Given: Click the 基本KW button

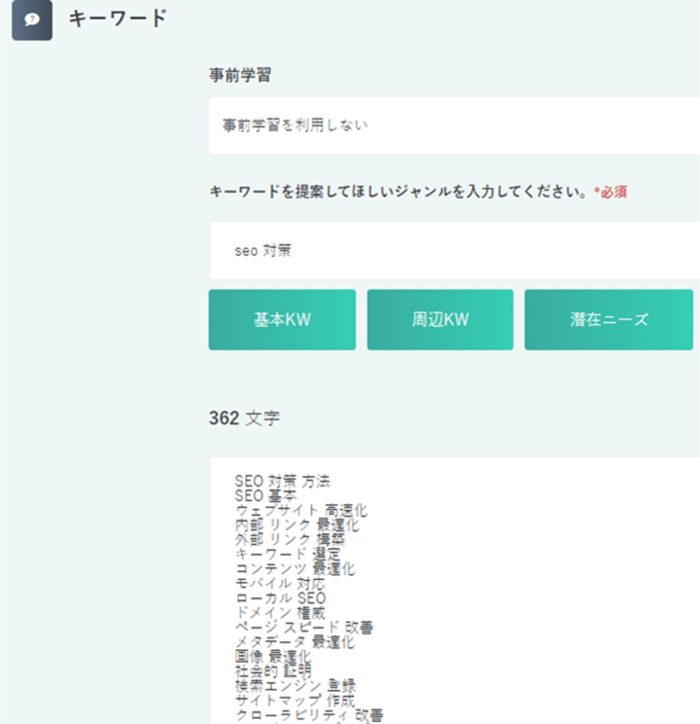Looking at the screenshot, I should (282, 320).
